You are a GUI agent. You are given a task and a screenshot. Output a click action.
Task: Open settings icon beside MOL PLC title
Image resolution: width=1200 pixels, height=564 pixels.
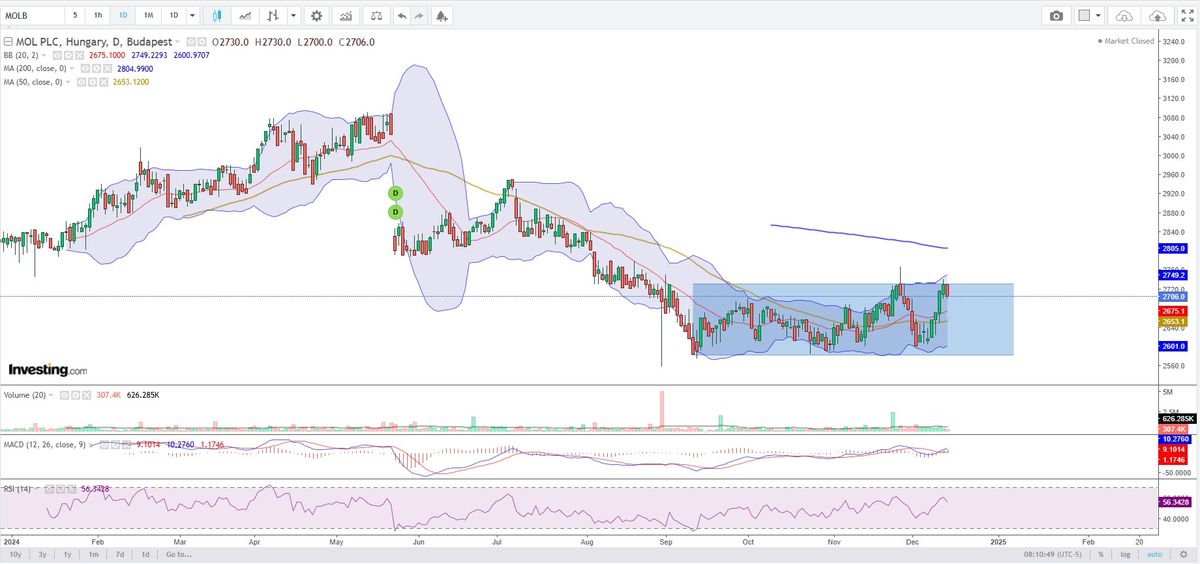pos(202,42)
